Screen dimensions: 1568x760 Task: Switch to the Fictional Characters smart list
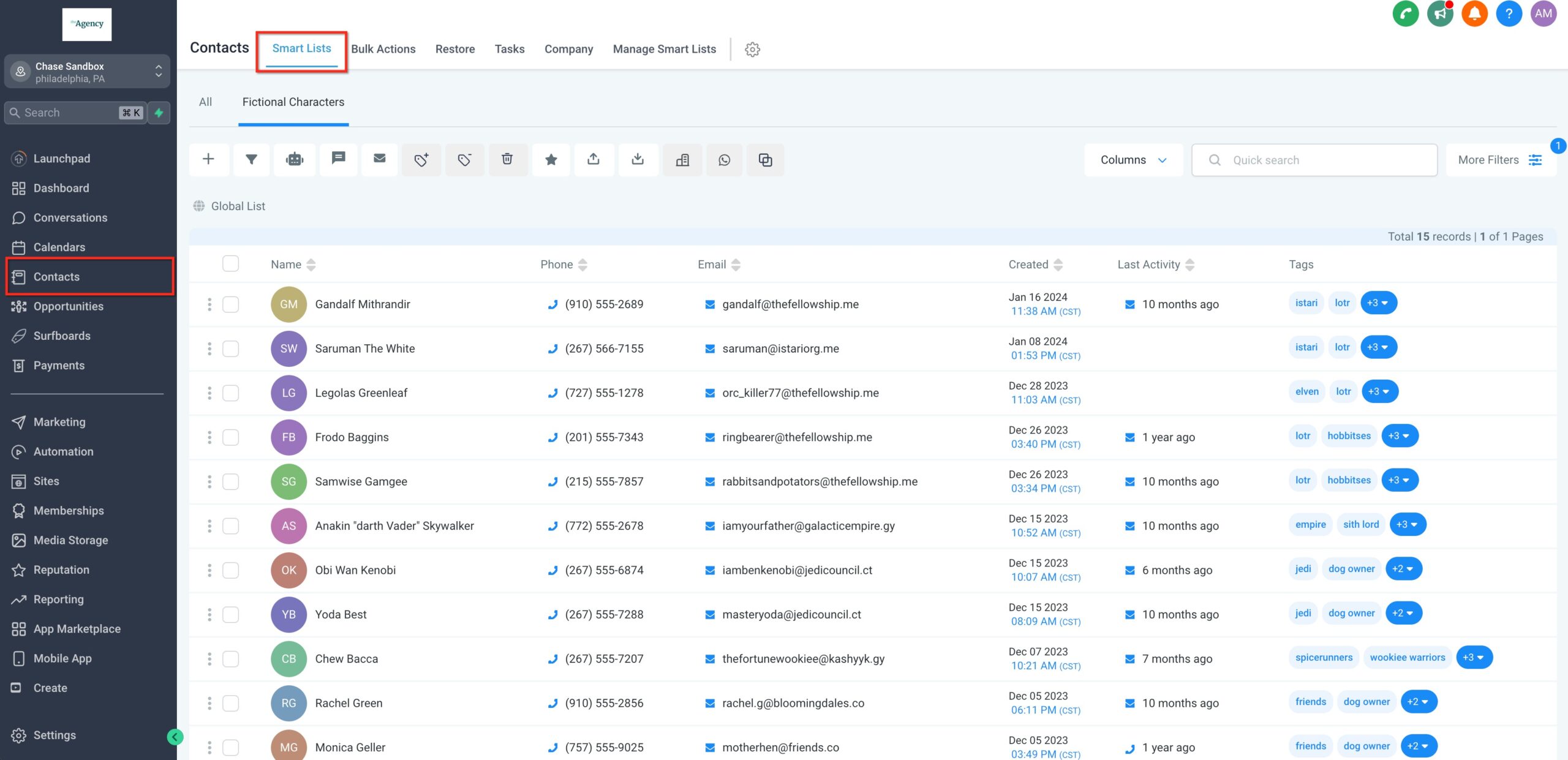point(293,102)
